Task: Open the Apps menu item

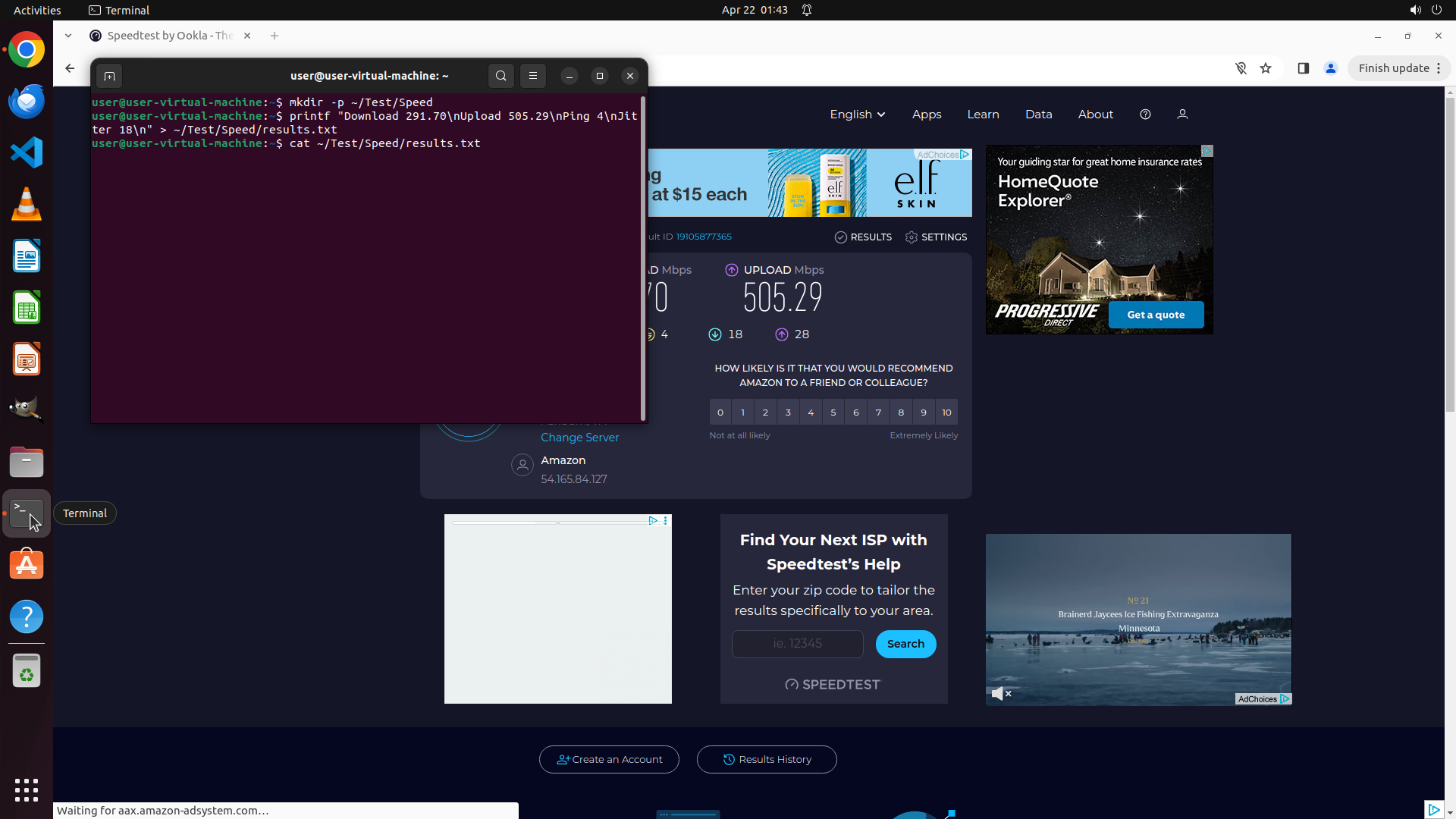Action: (x=927, y=115)
